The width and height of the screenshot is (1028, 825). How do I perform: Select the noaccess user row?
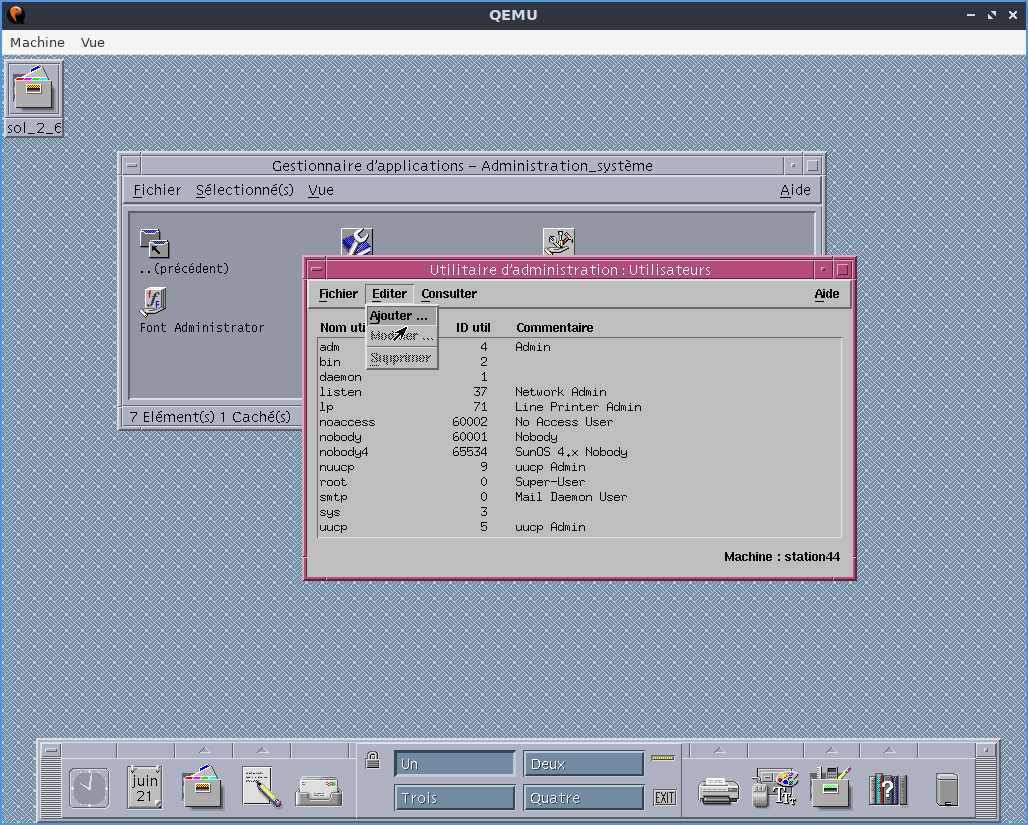(x=580, y=422)
